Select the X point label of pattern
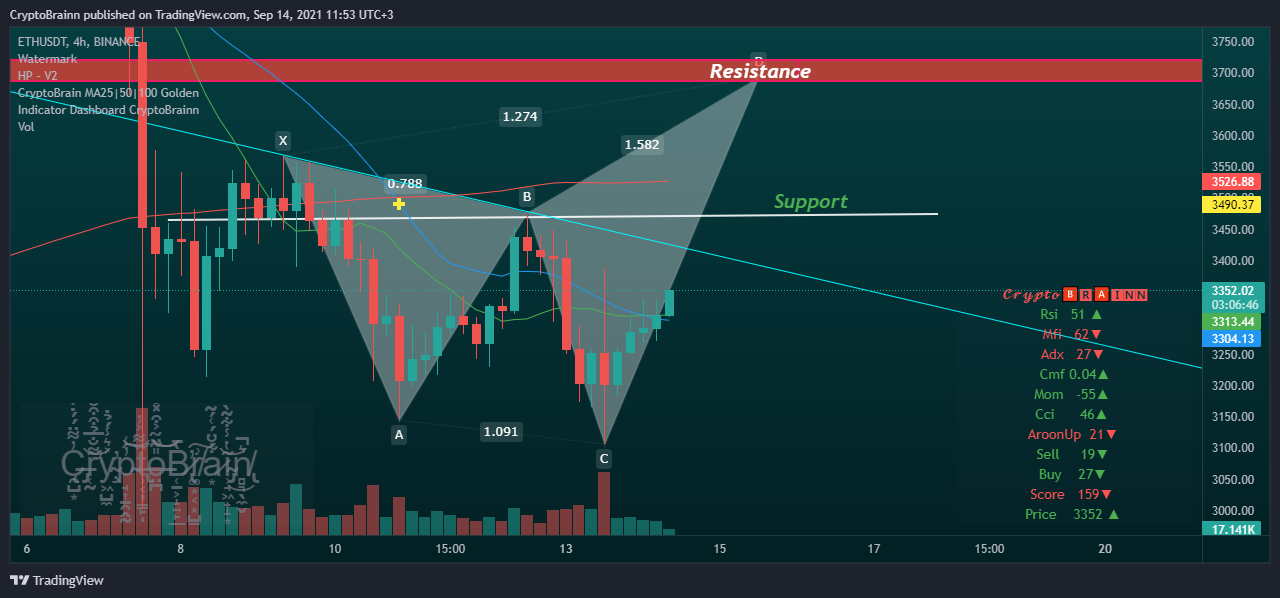Image resolution: width=1280 pixels, height=598 pixels. (x=283, y=140)
